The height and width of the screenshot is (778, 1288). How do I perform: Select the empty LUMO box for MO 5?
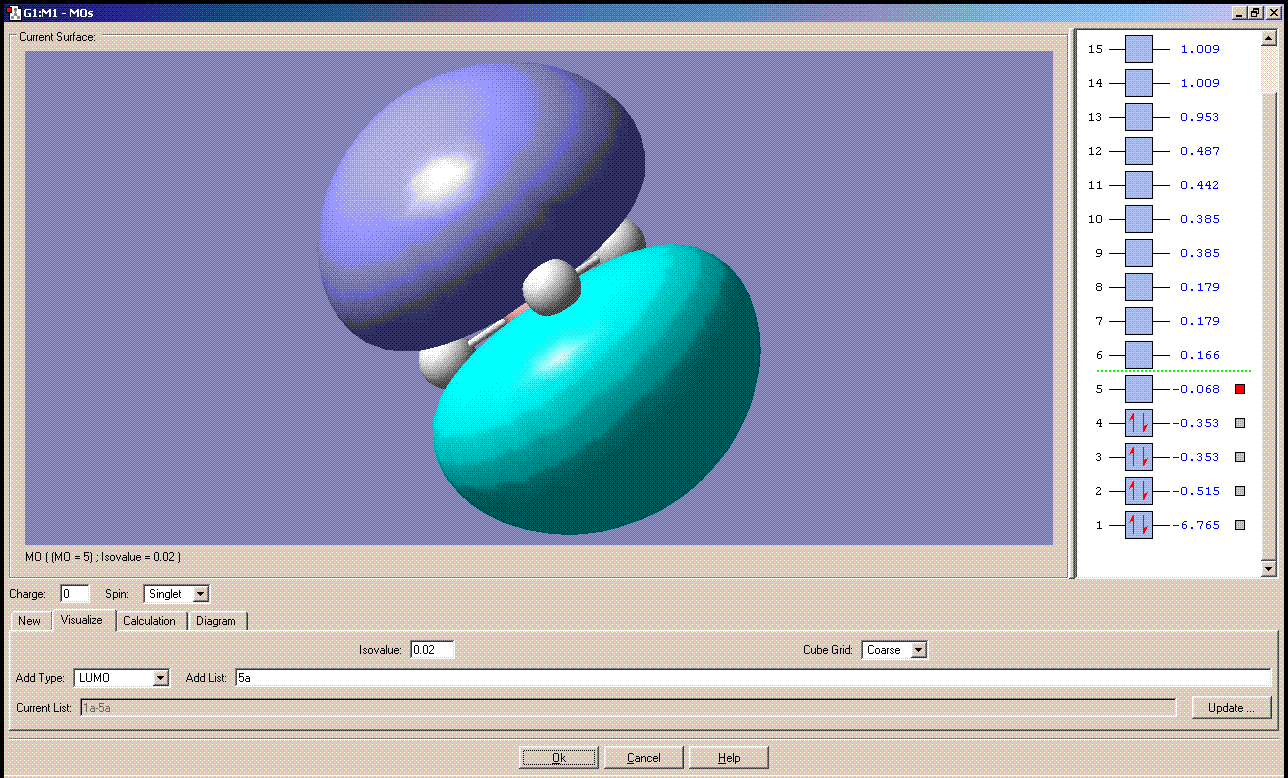point(1139,389)
